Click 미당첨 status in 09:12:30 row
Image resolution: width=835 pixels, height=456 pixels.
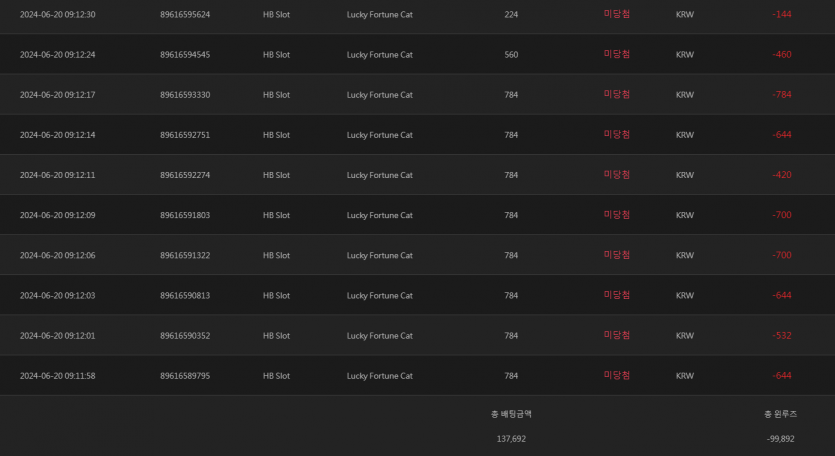click(x=617, y=14)
